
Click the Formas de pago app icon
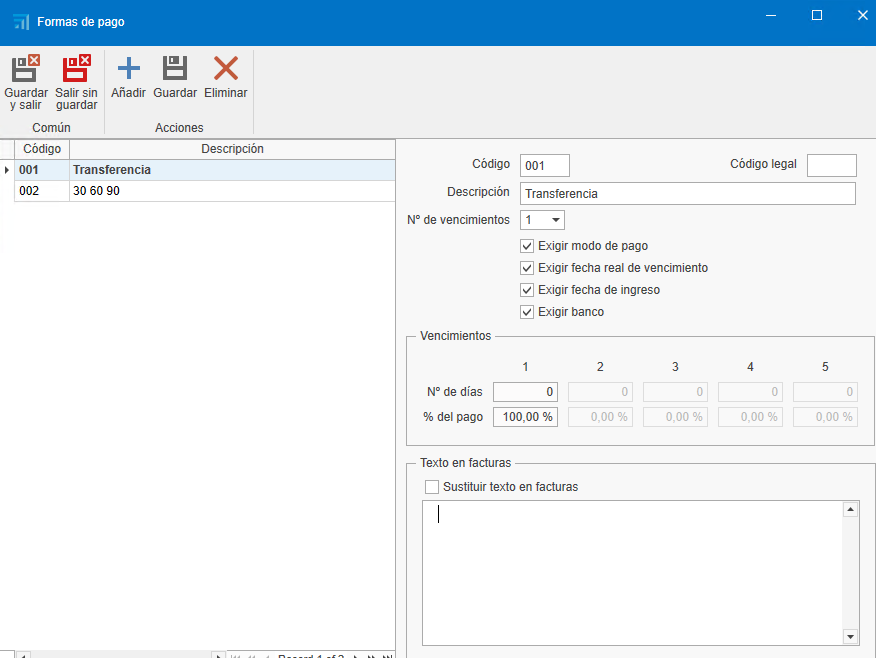(x=21, y=22)
